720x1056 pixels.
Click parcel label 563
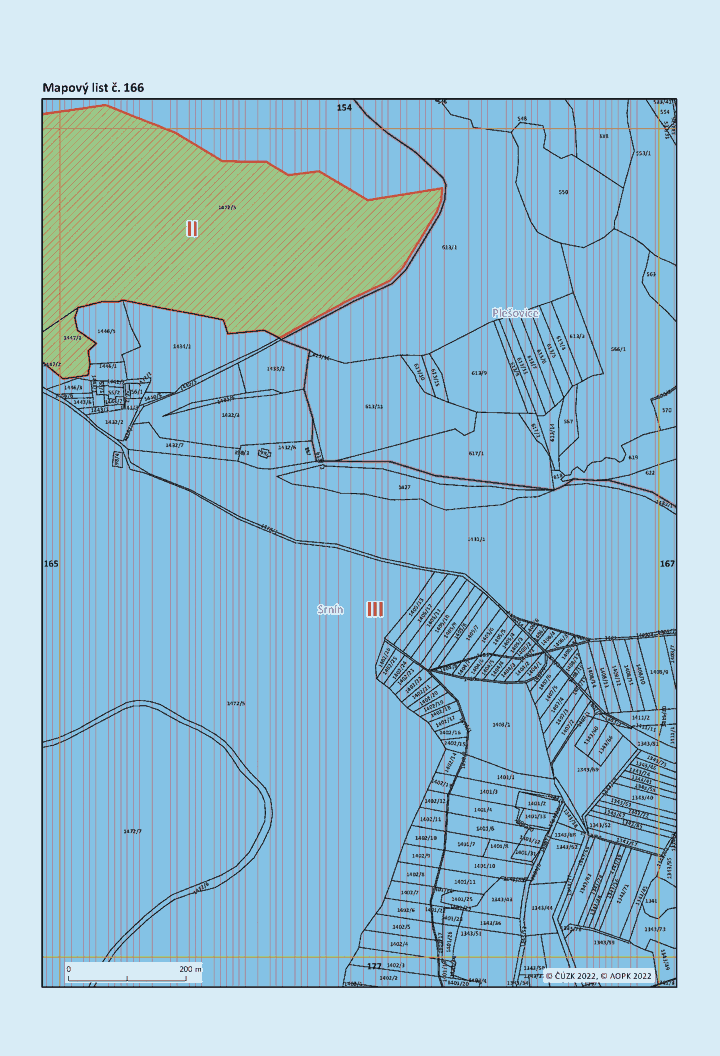click(x=651, y=274)
